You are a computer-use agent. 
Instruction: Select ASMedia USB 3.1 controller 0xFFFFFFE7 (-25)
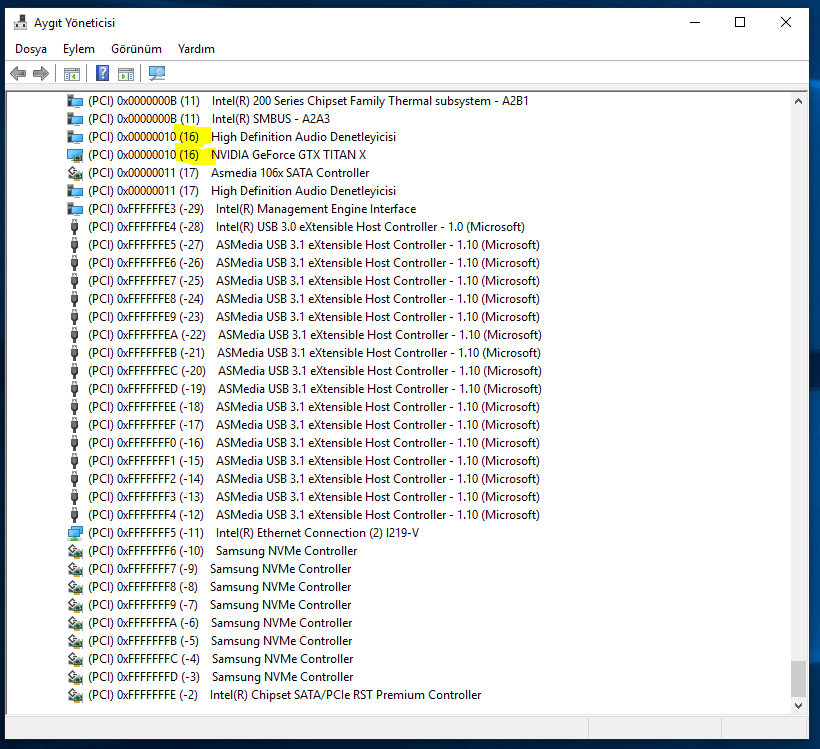[x=314, y=281]
